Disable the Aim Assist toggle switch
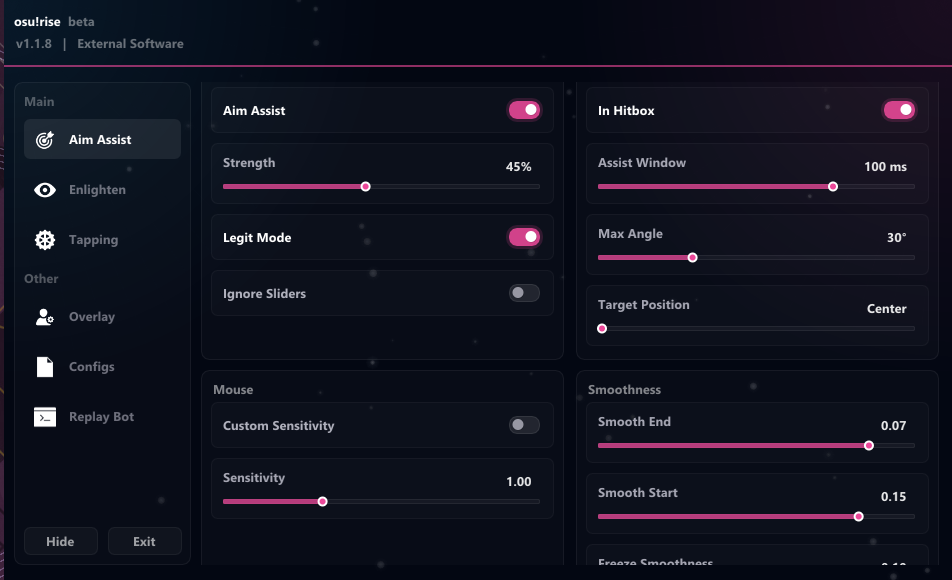Image resolution: width=952 pixels, height=580 pixels. coord(524,110)
